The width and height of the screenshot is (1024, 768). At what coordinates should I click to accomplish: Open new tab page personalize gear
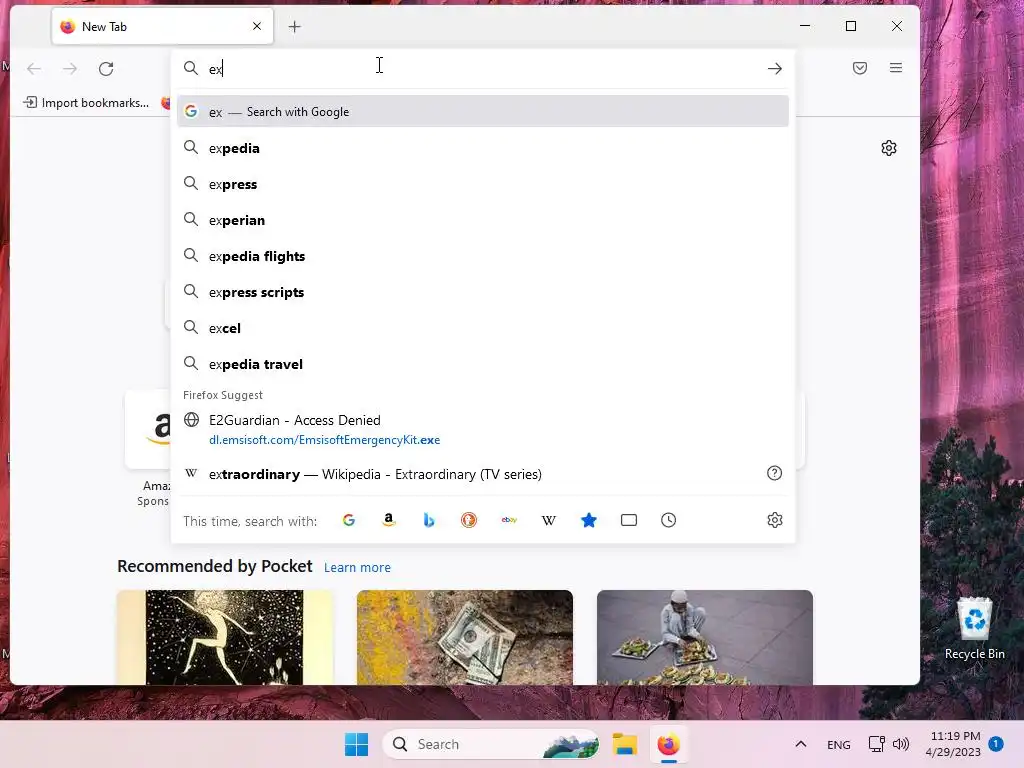pos(889,148)
